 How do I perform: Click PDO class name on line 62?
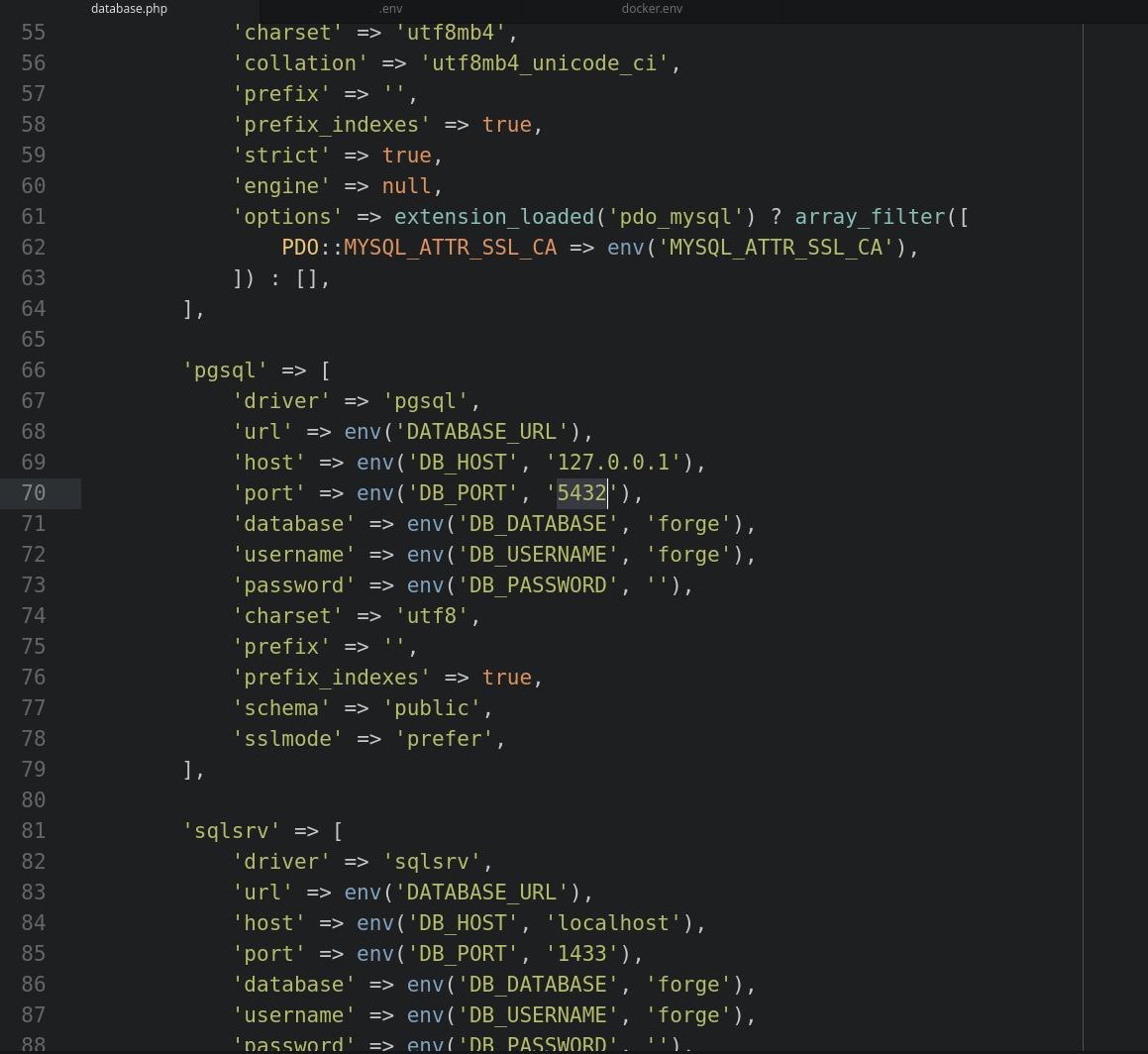[x=300, y=248]
